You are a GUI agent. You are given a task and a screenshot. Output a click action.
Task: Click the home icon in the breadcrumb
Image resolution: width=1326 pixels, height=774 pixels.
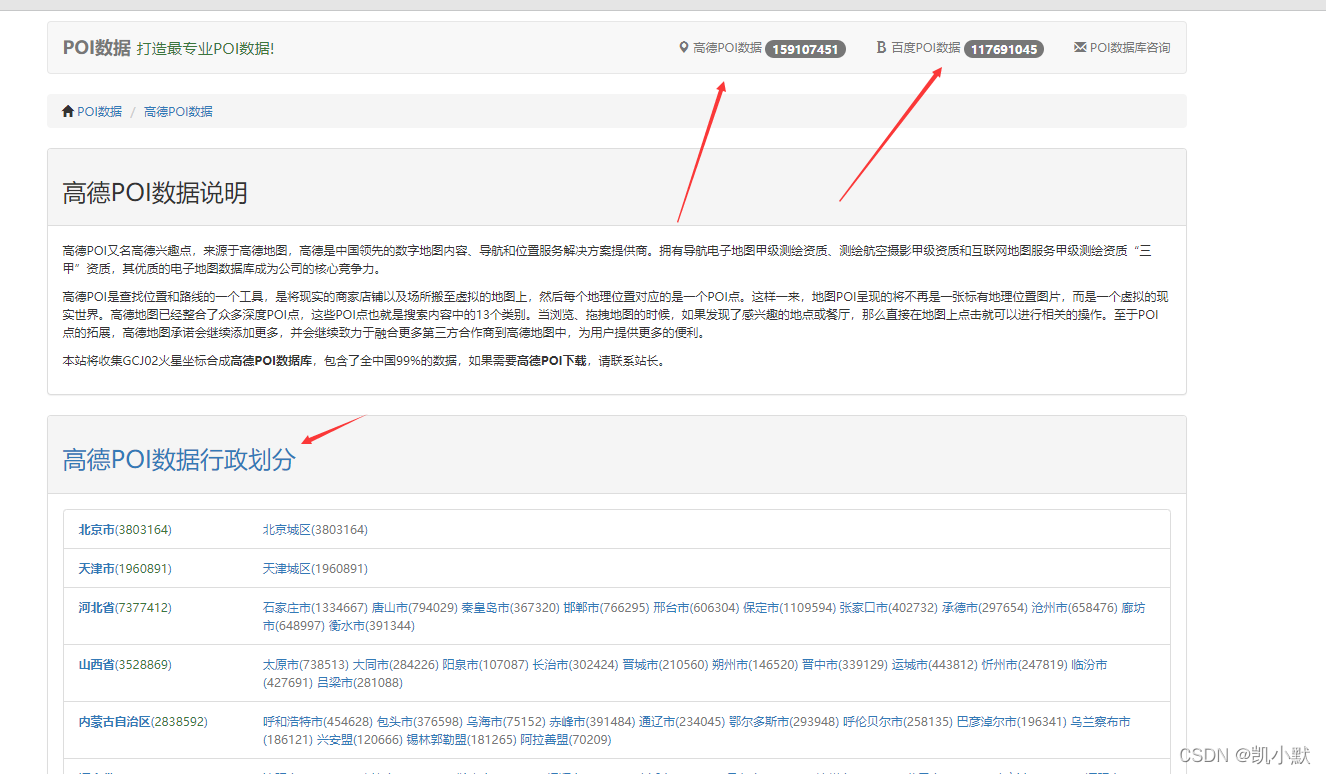(x=68, y=111)
